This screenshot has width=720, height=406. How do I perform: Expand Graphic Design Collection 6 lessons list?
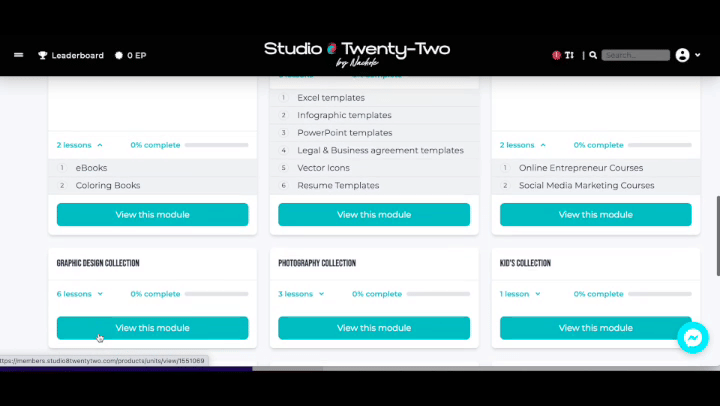coord(79,294)
